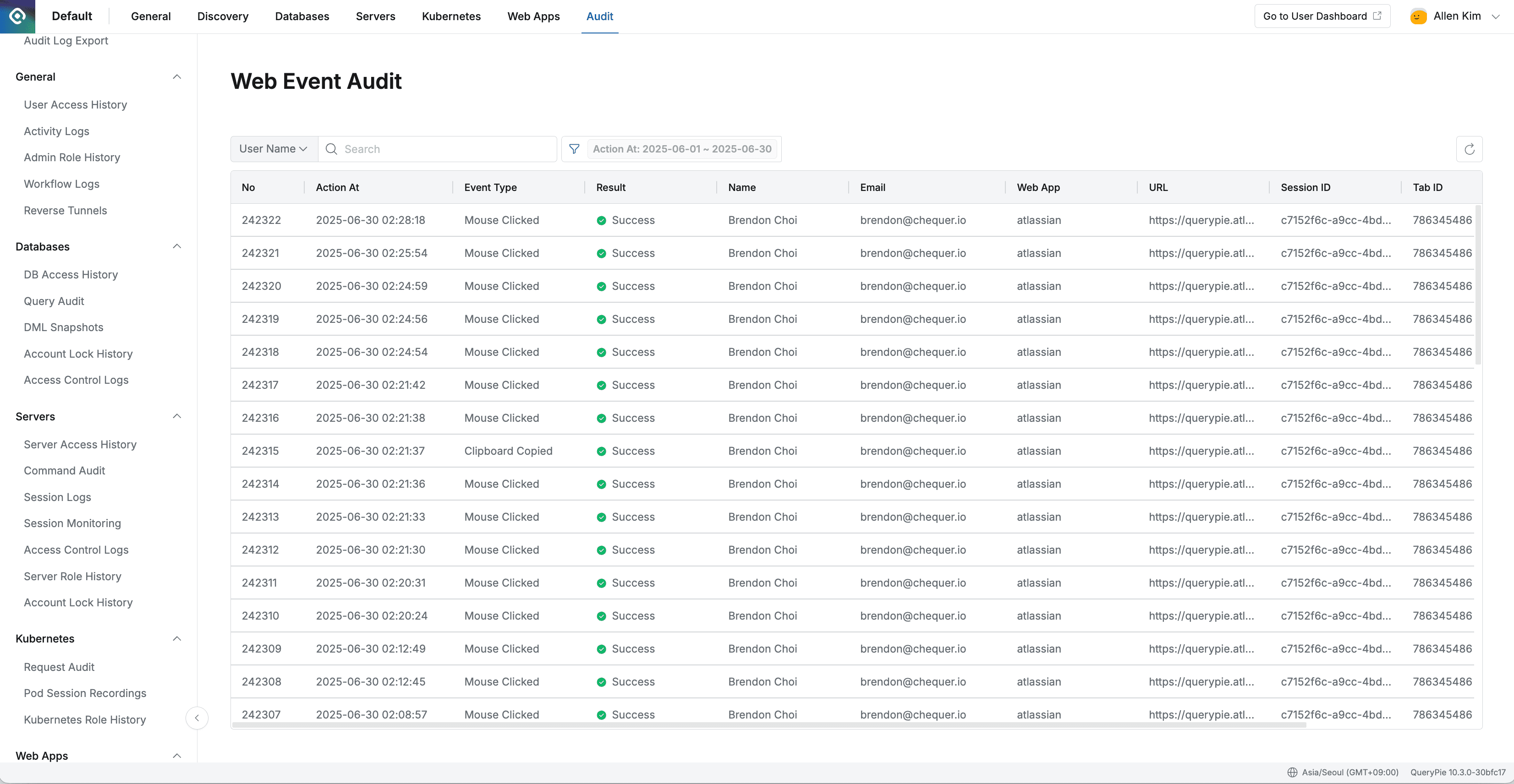This screenshot has height=784, width=1514.
Task: Collapse the Servers sidebar section
Action: [177, 416]
